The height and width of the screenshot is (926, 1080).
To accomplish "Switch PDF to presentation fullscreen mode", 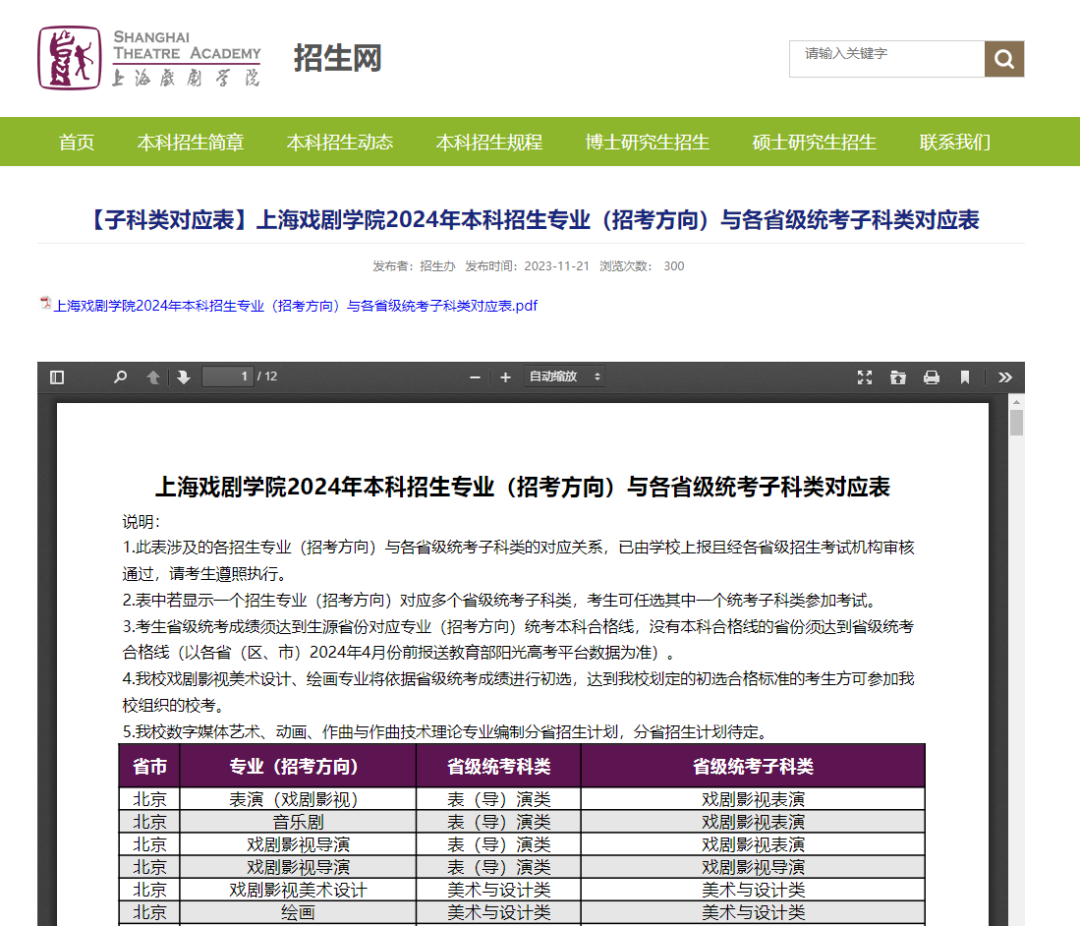I will pyautogui.click(x=865, y=377).
